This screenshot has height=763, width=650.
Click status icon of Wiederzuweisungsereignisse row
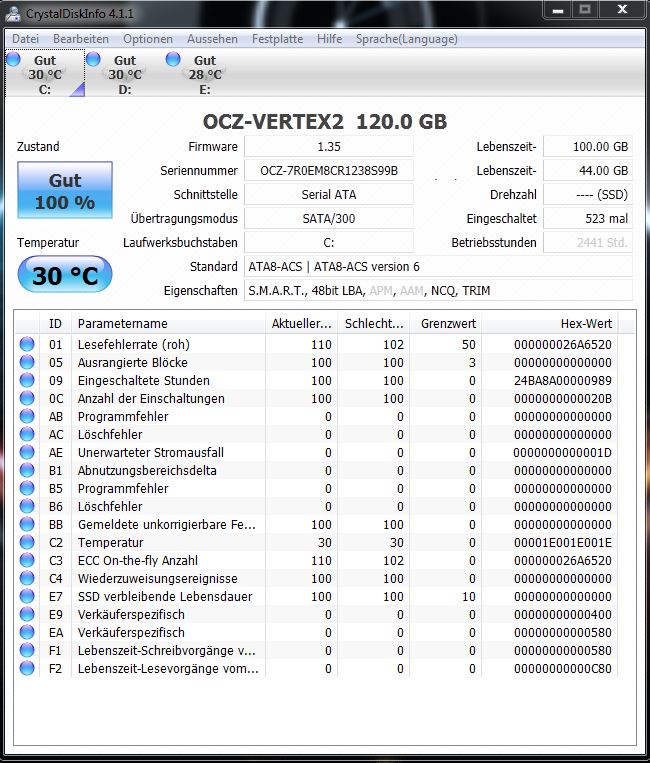27,578
